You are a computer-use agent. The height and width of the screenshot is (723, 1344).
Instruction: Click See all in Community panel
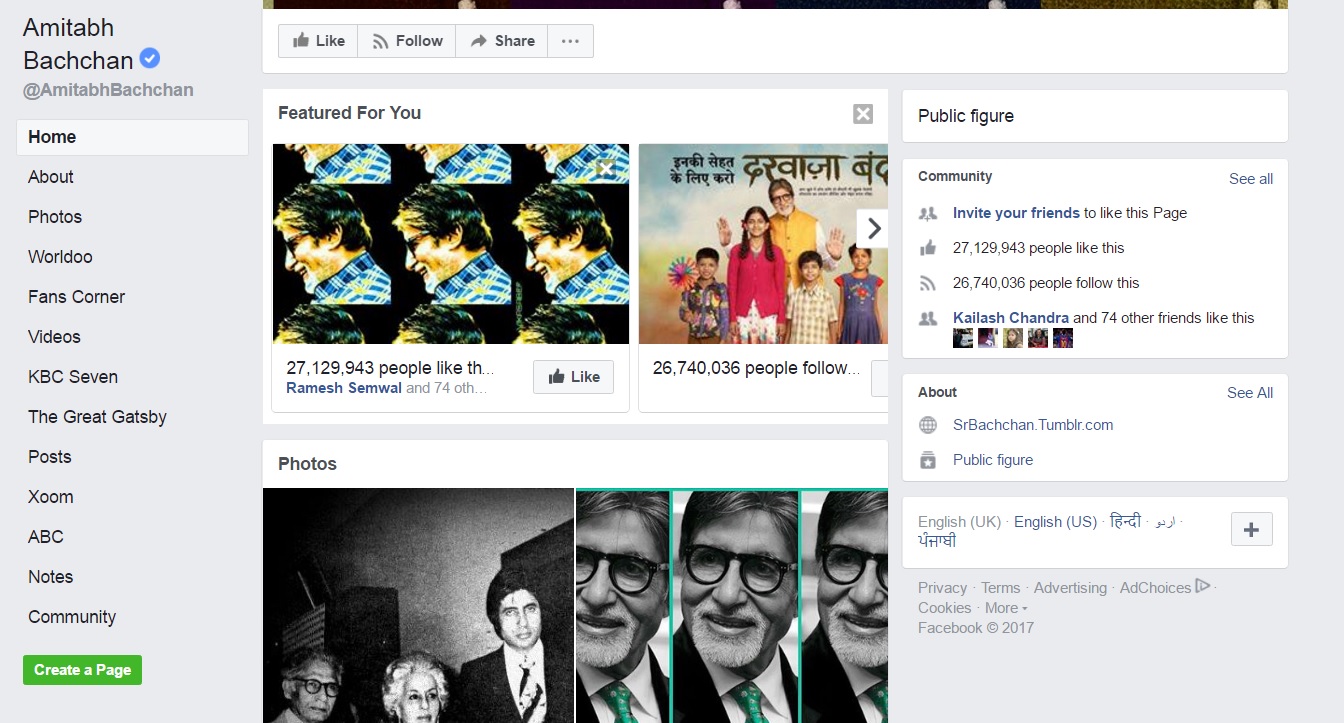pos(1251,179)
